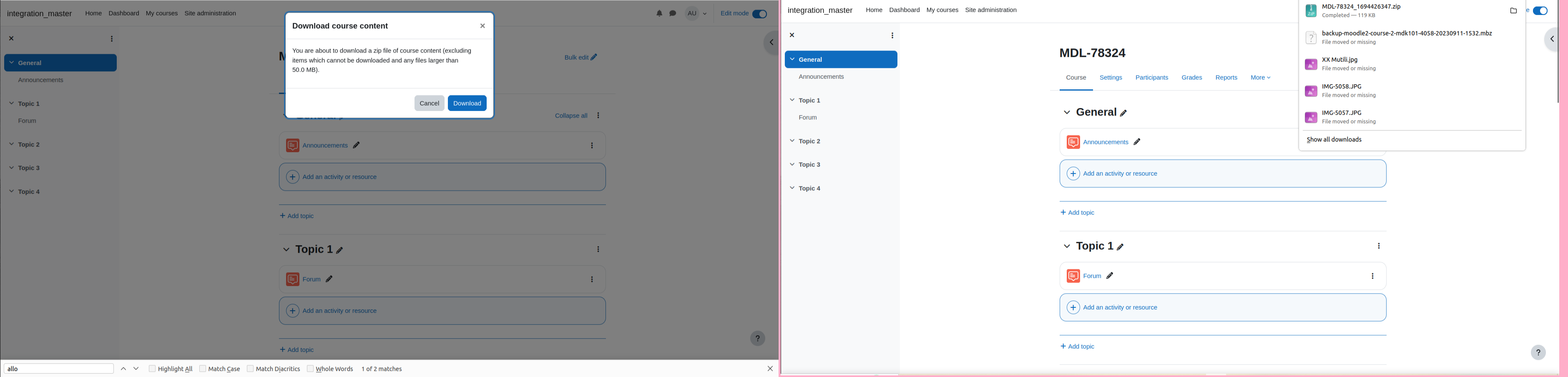Enable Whole Words checkbox
This screenshot has width=1568, height=377.
tap(310, 369)
